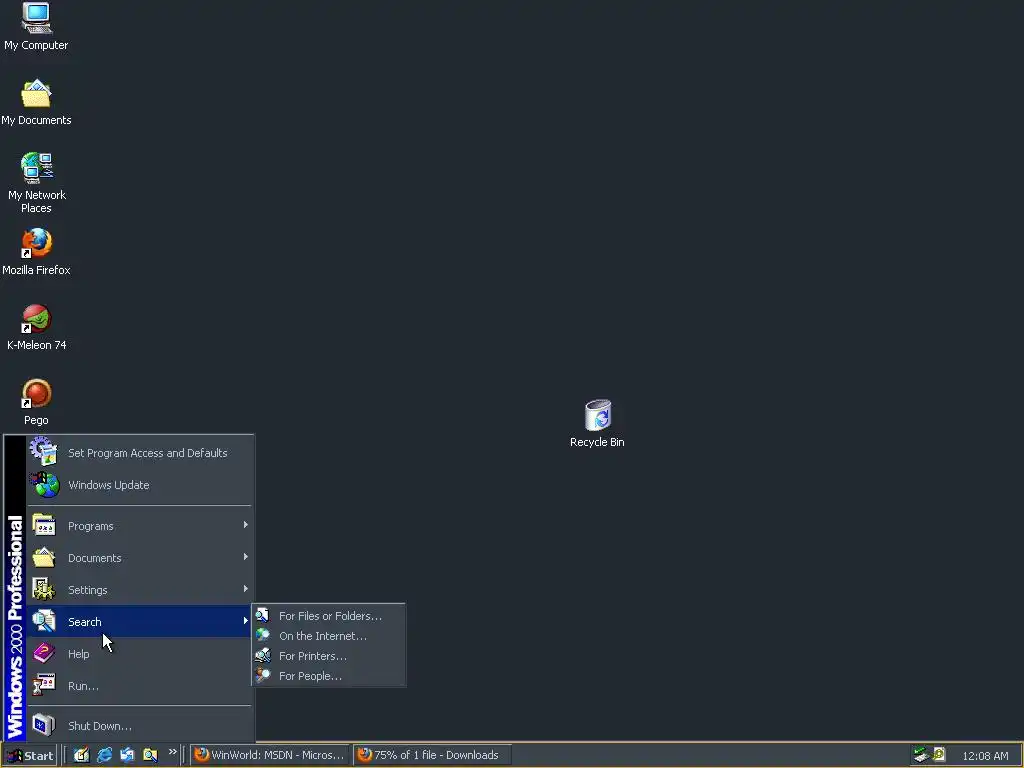Switch to 75% of 1 file Downloads window
The image size is (1024, 768).
tap(432, 755)
